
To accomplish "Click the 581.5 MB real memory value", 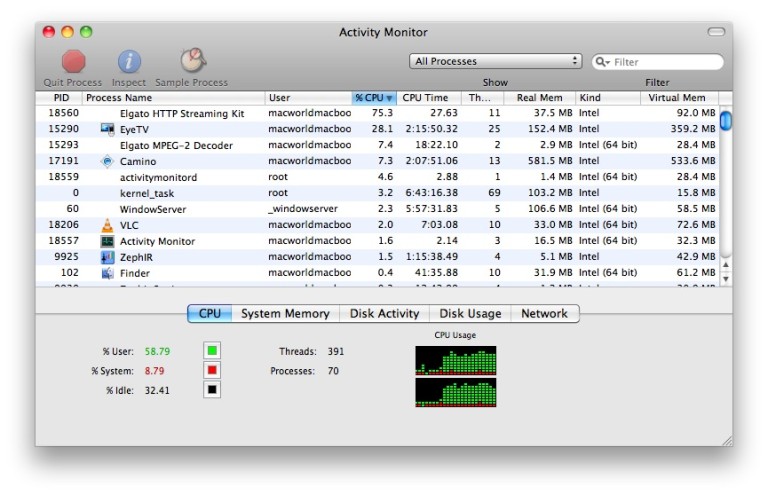I will 550,161.
